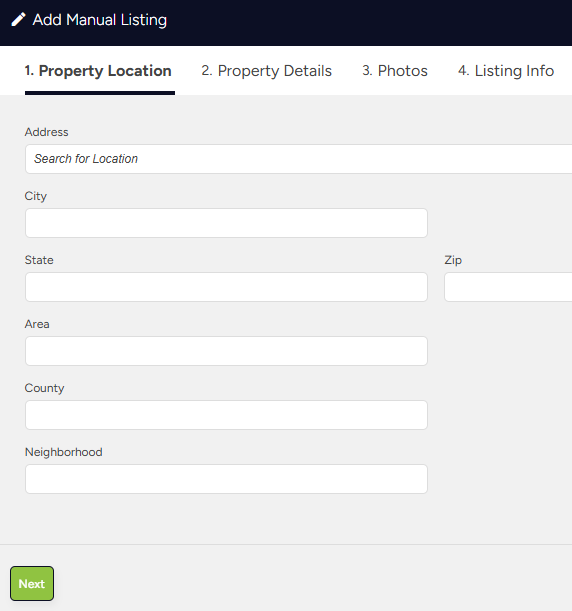Activate the Zip input field
This screenshot has height=611, width=572.
click(508, 287)
